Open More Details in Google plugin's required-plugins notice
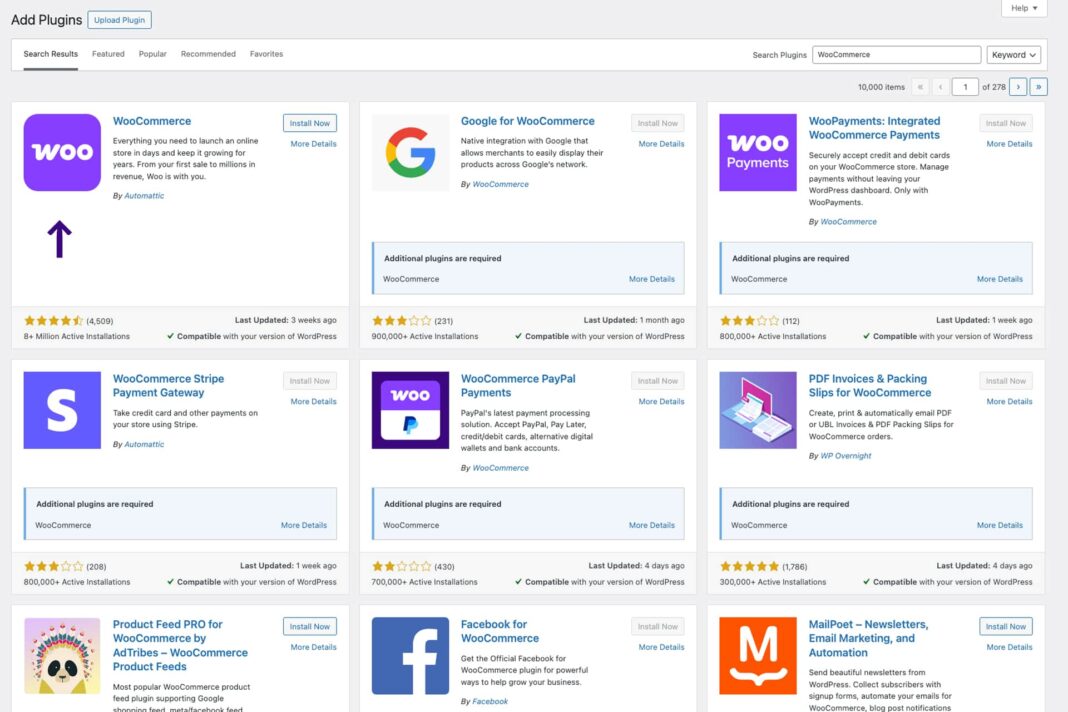Image resolution: width=1068 pixels, height=712 pixels. (x=652, y=279)
